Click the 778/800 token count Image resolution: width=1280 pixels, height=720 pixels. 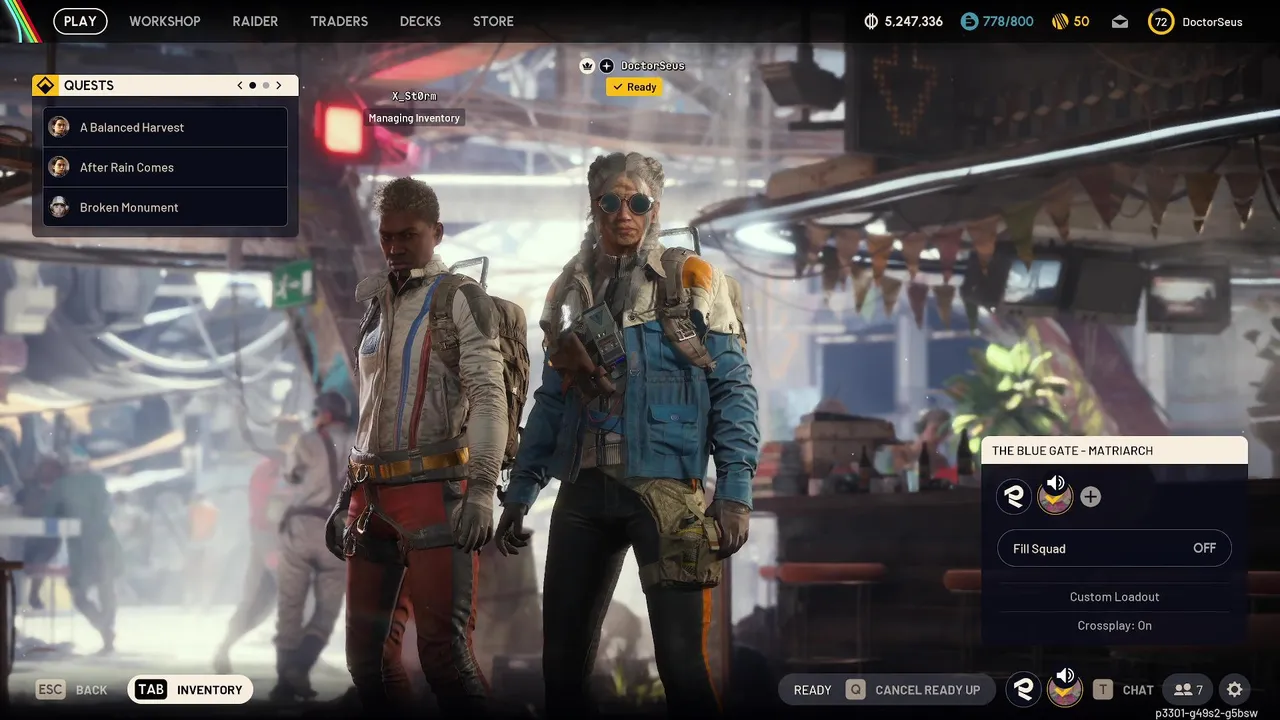1008,21
